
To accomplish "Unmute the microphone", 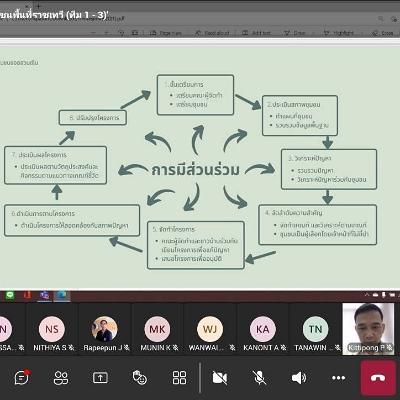I will tap(259, 378).
